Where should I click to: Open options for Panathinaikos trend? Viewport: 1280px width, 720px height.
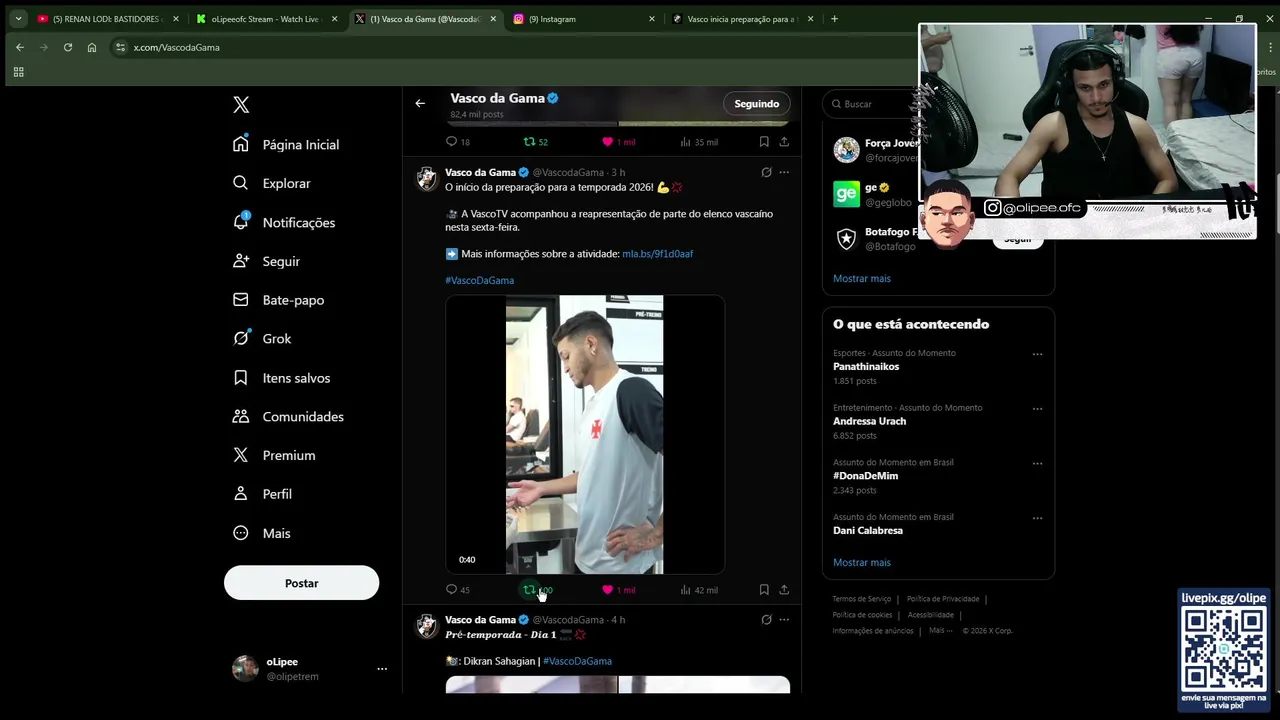click(1037, 354)
